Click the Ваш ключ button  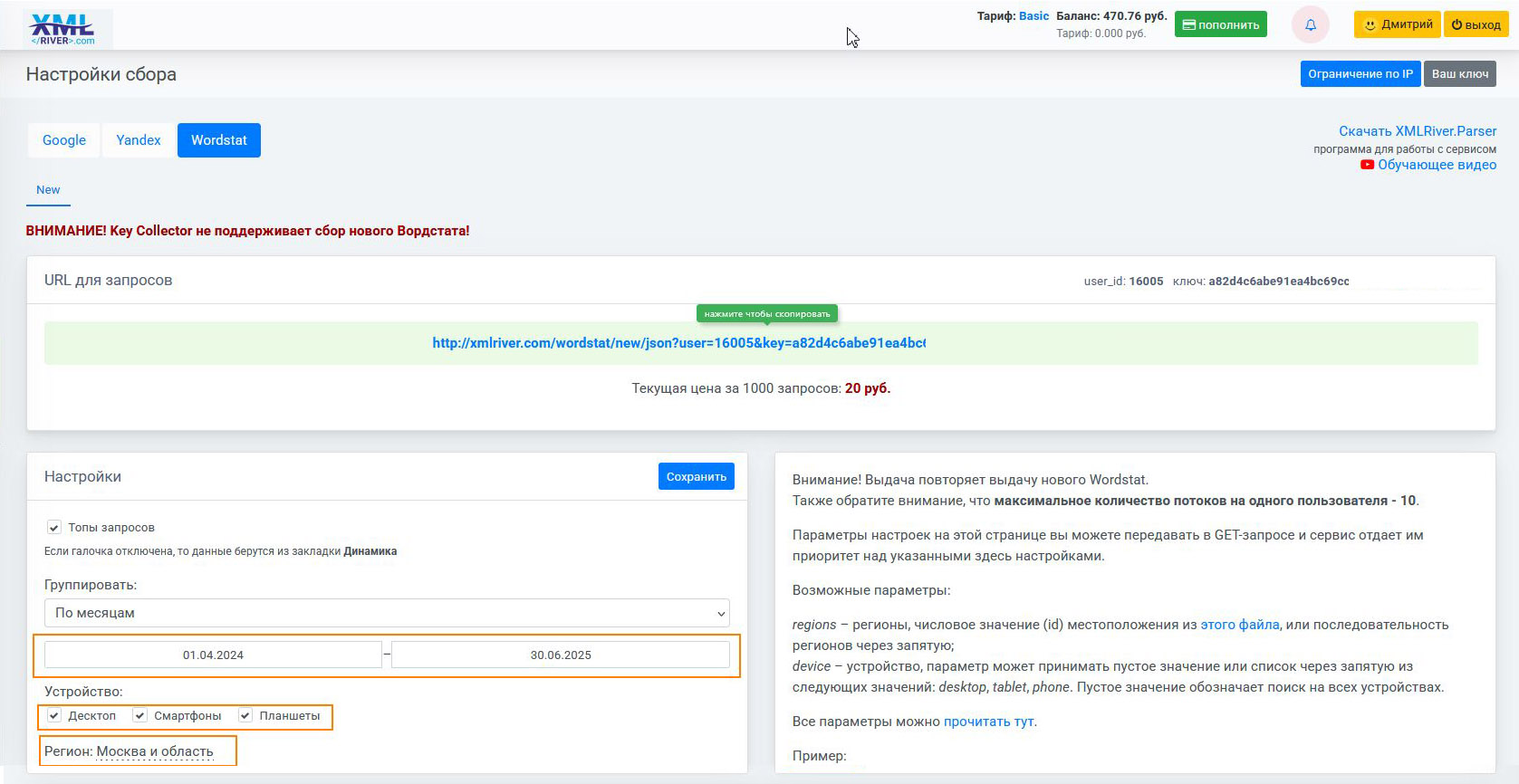pos(1459,74)
